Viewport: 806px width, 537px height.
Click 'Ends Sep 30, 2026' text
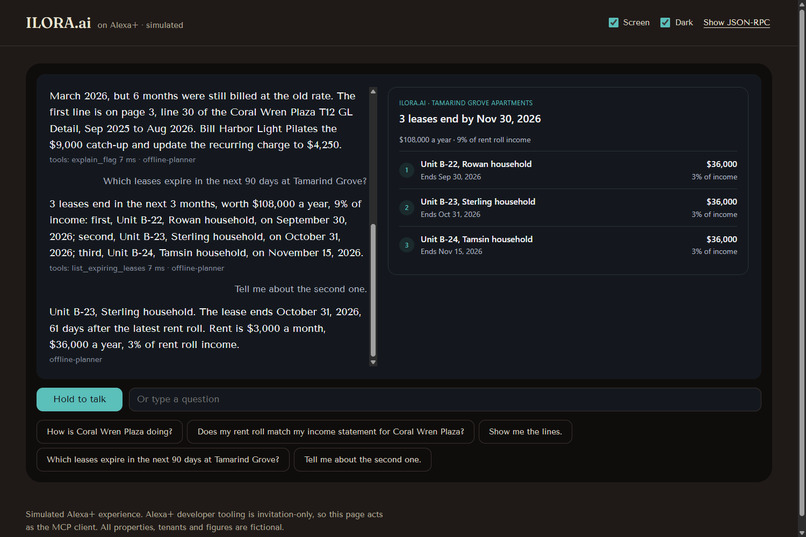click(451, 177)
